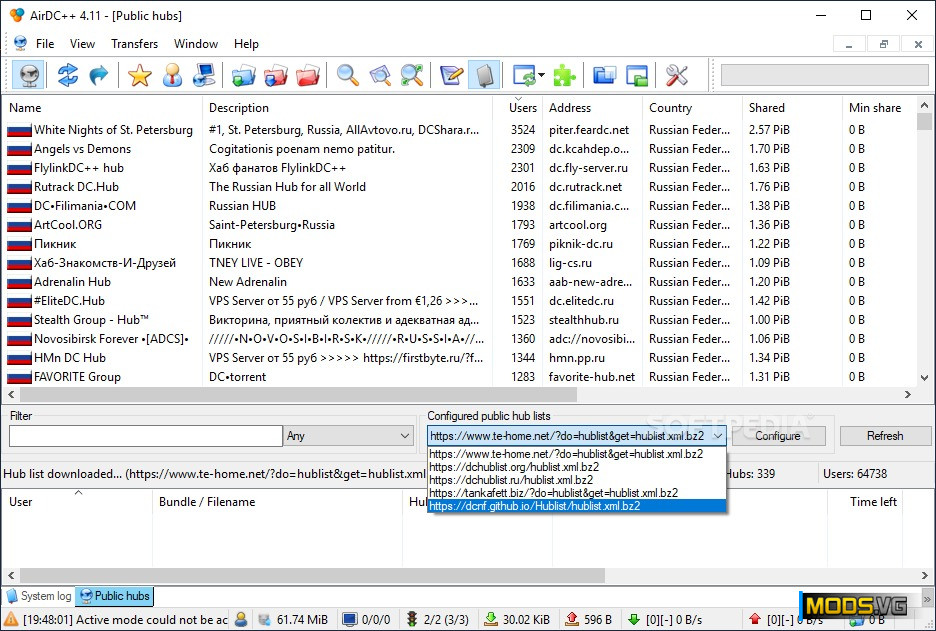This screenshot has height=631, width=936.
Task: Click dropdown arrow next to refresh window icon
Action: pyautogui.click(x=541, y=75)
